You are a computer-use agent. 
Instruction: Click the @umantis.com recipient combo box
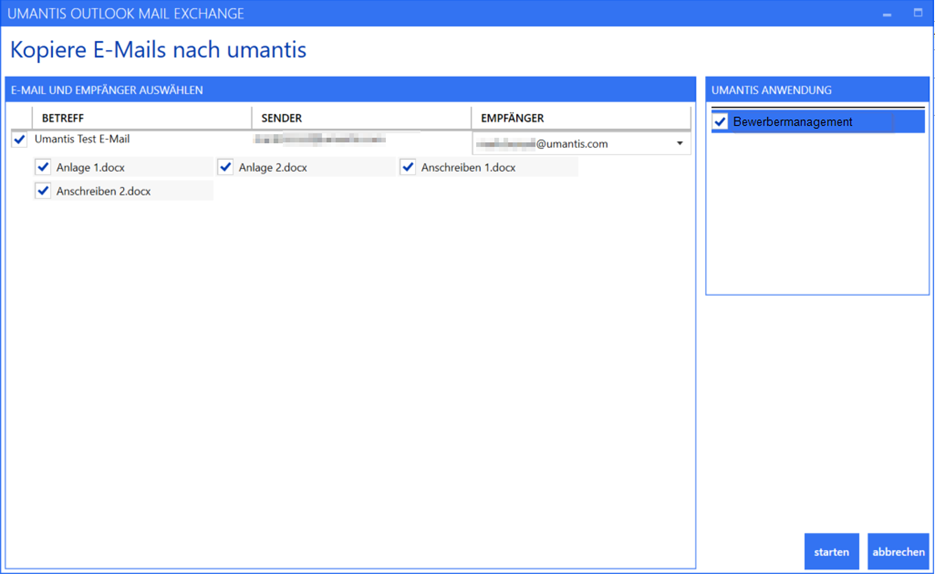pos(572,144)
